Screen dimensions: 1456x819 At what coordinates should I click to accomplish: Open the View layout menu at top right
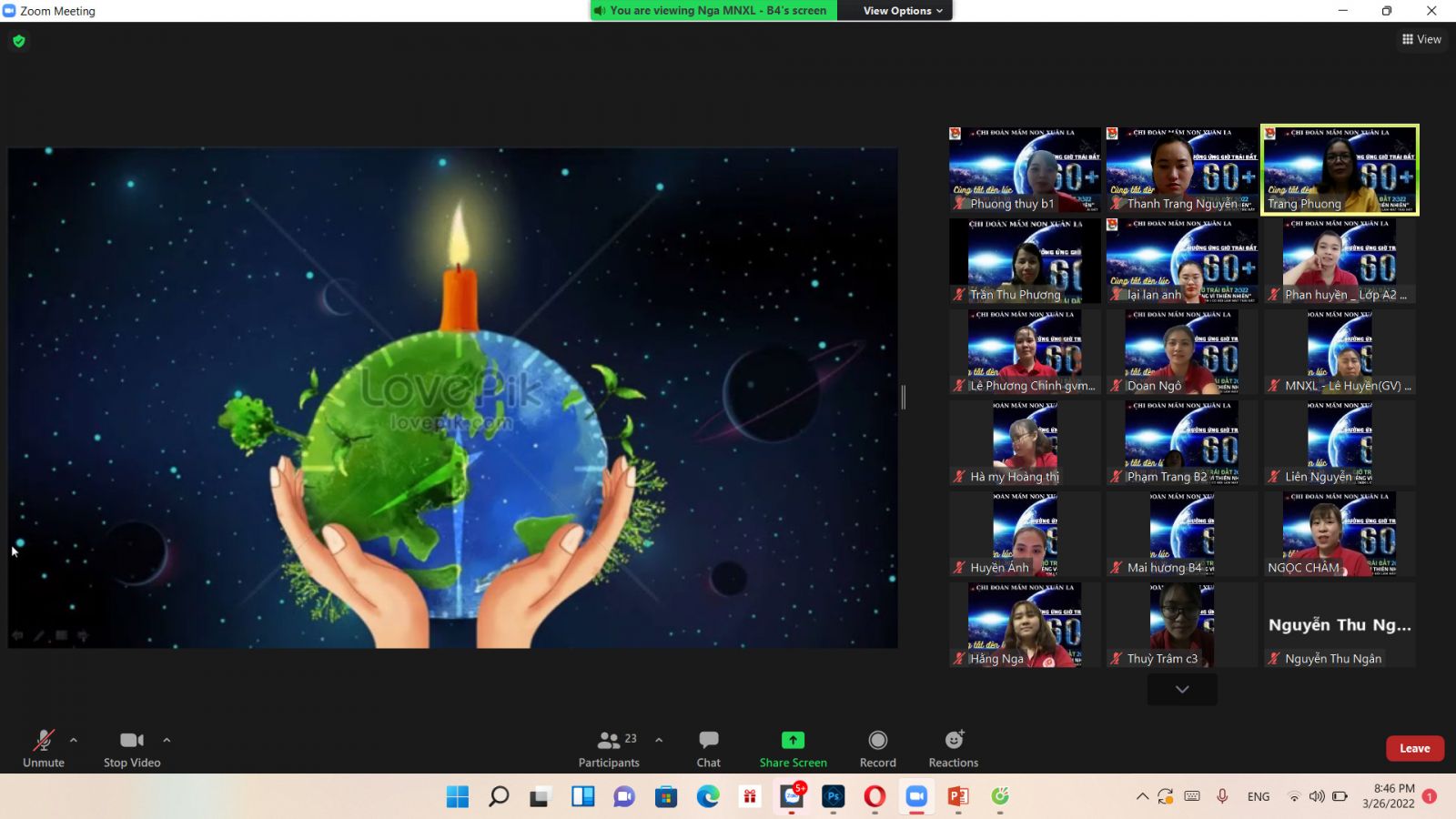(1421, 39)
